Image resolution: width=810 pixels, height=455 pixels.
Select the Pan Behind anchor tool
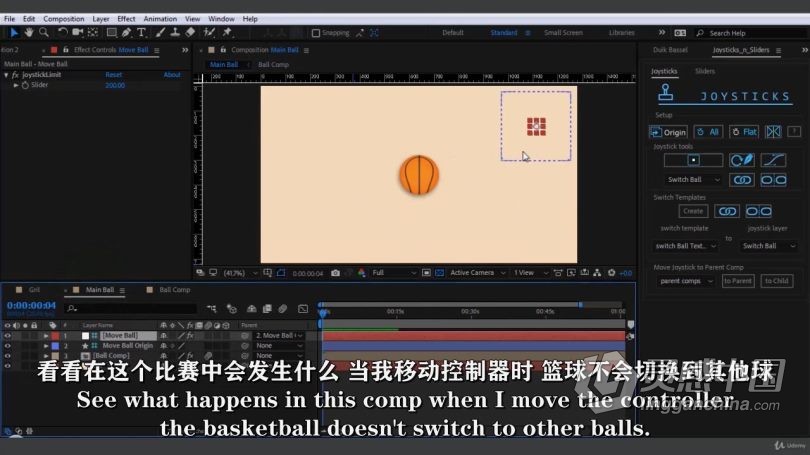pyautogui.click(x=93, y=33)
